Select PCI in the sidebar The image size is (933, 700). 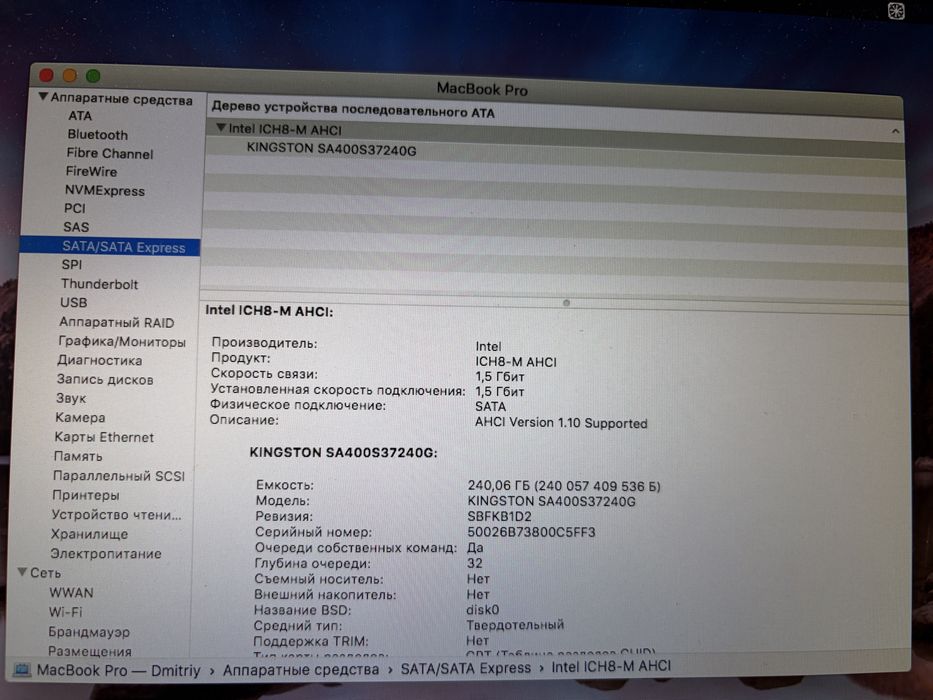(75, 208)
